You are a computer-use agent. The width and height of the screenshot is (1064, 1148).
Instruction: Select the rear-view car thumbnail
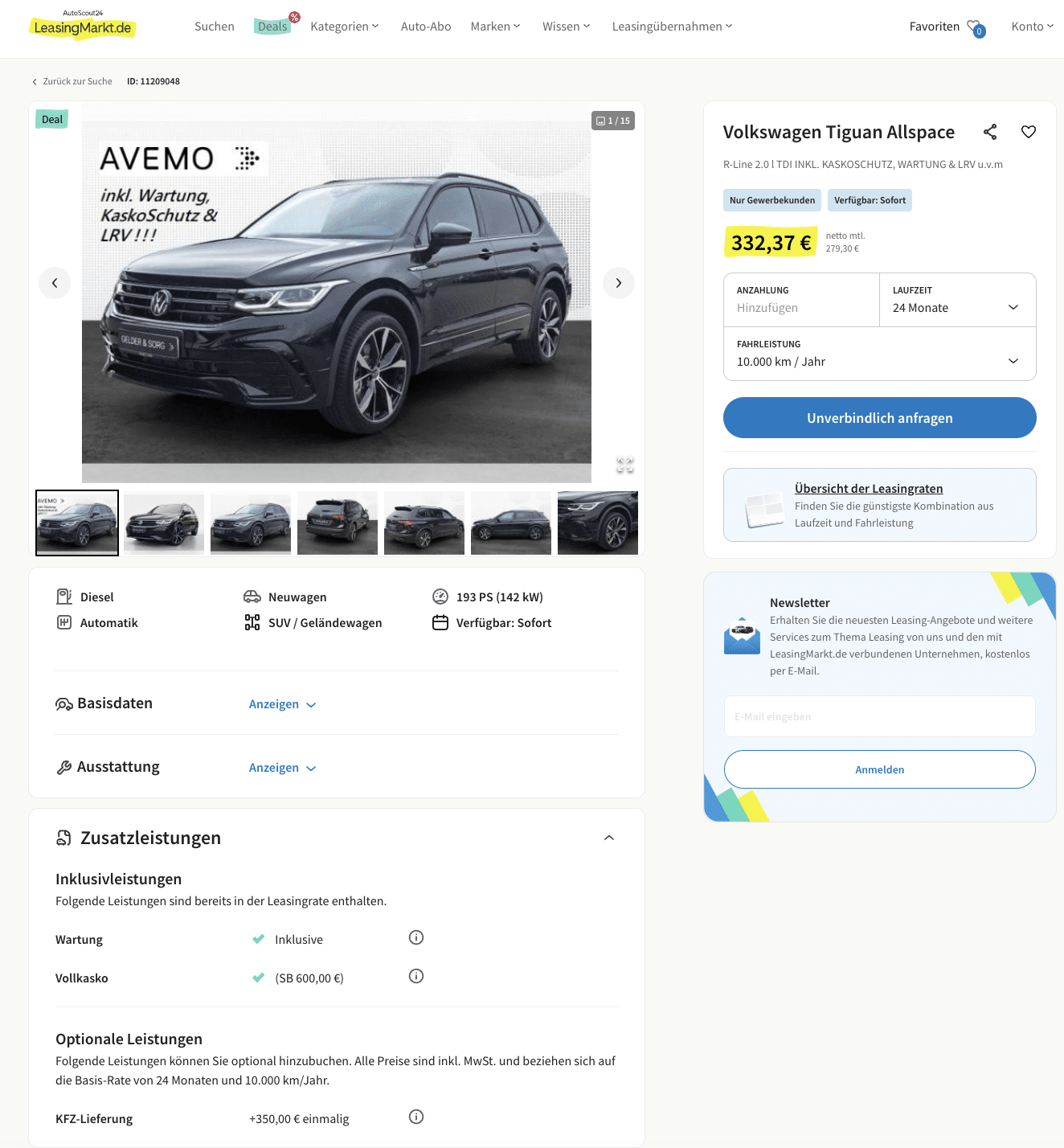click(x=338, y=523)
